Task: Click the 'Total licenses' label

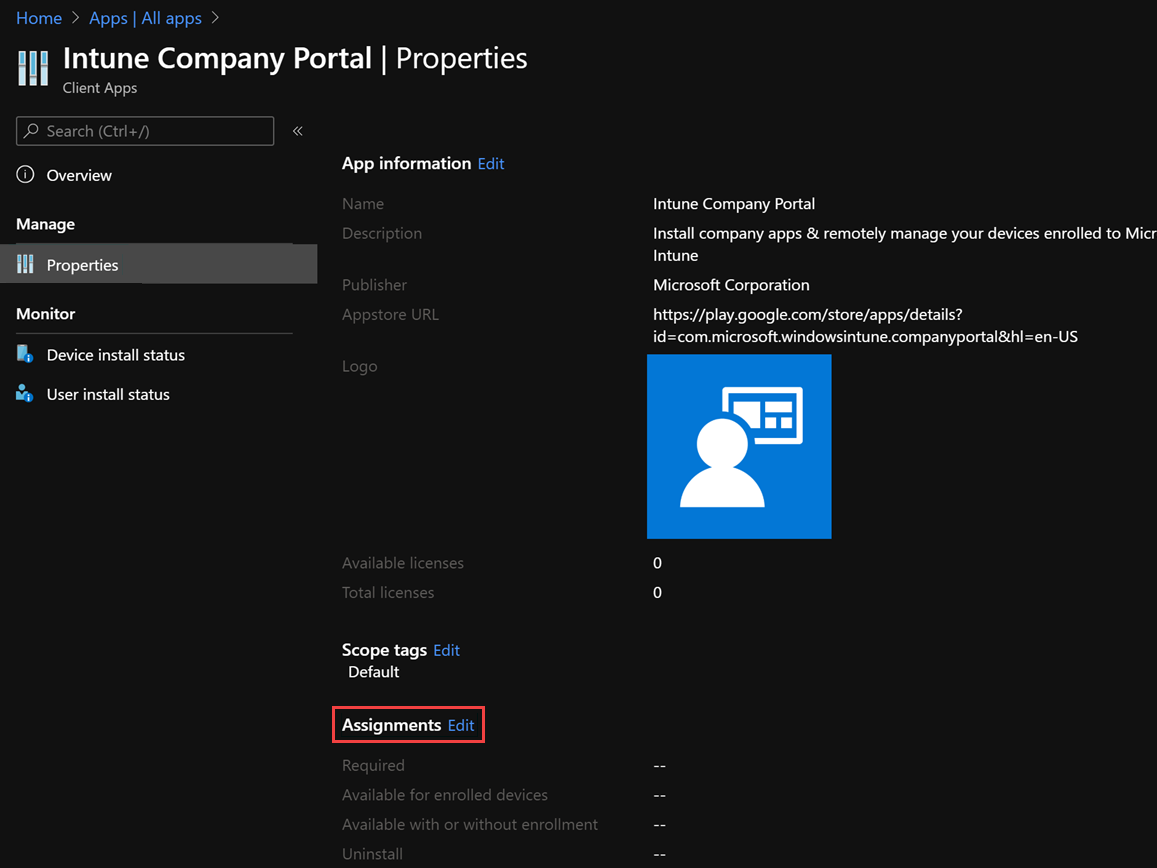Action: coord(388,593)
